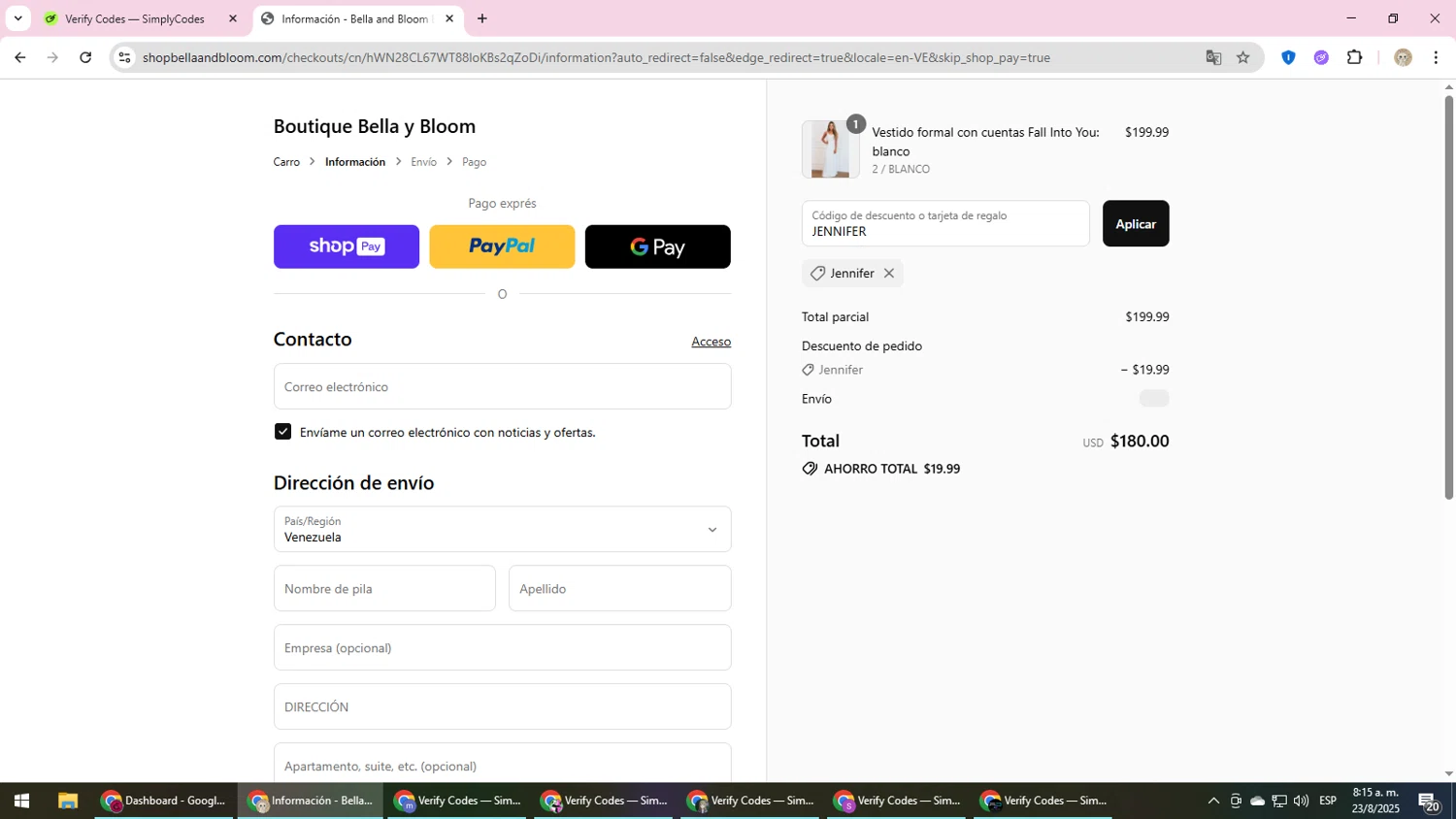The height and width of the screenshot is (819, 1456).
Task: Open the tab search dropdown arrow
Action: (x=17, y=18)
